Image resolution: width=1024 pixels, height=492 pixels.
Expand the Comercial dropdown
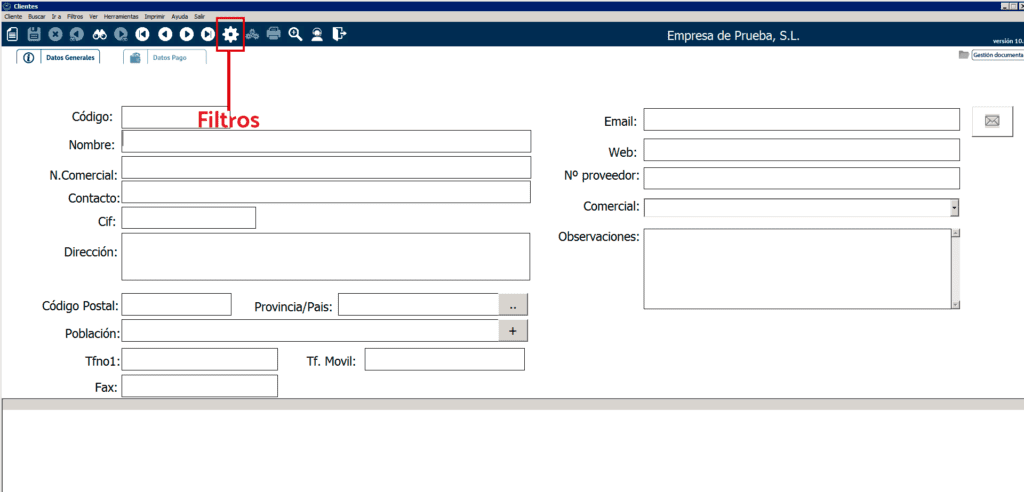[x=954, y=207]
